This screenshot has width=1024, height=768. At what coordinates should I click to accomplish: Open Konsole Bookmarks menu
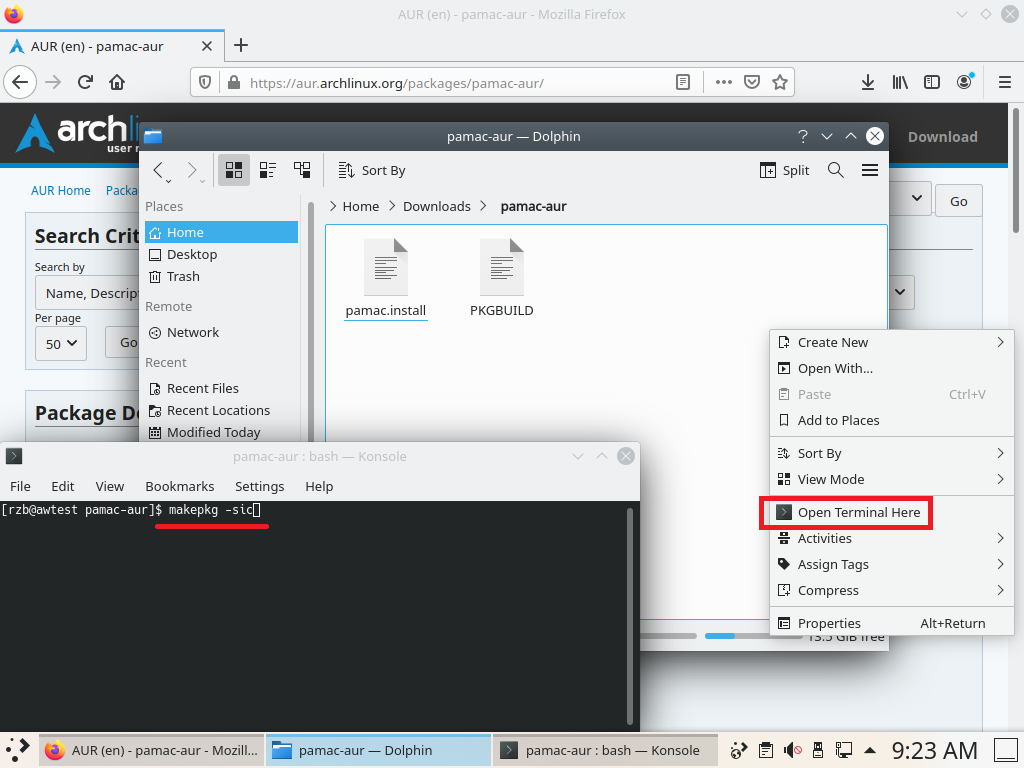click(x=180, y=487)
